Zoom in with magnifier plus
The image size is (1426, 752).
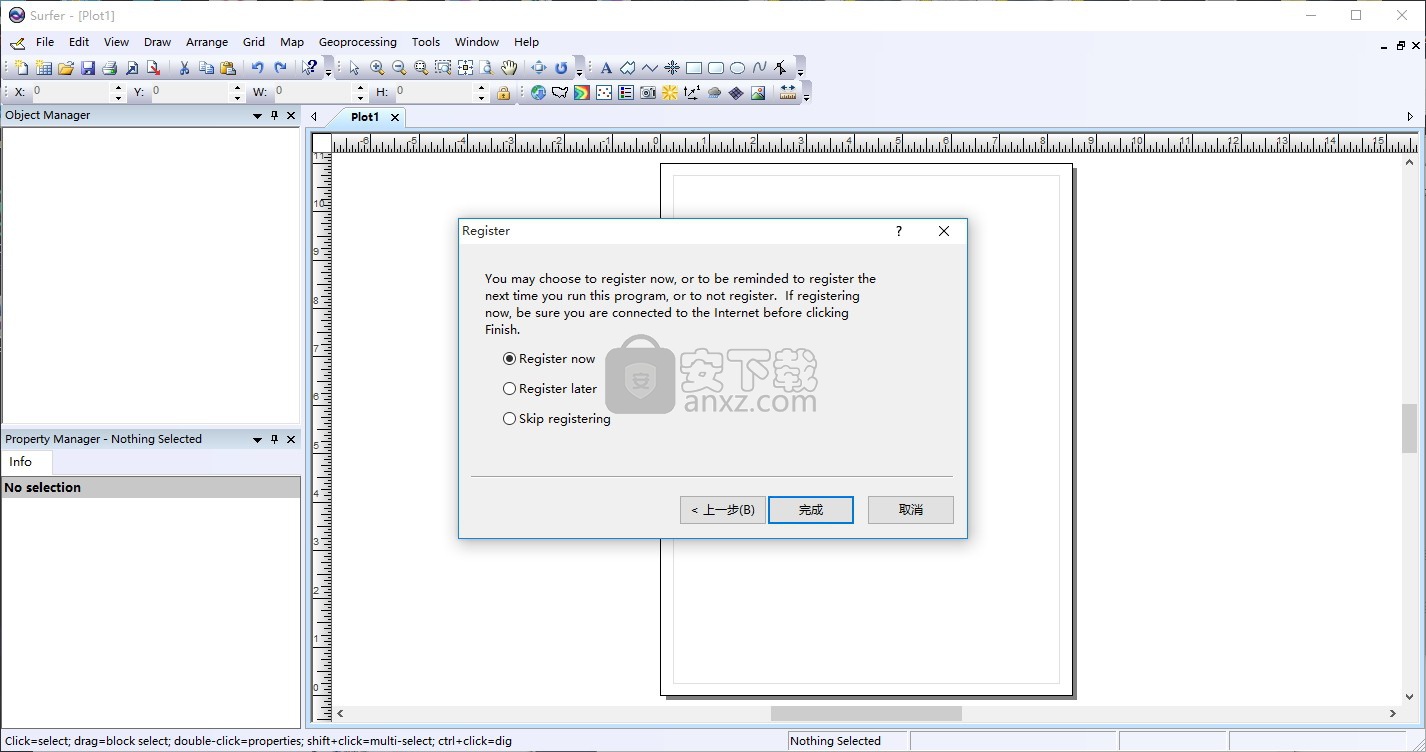point(377,68)
